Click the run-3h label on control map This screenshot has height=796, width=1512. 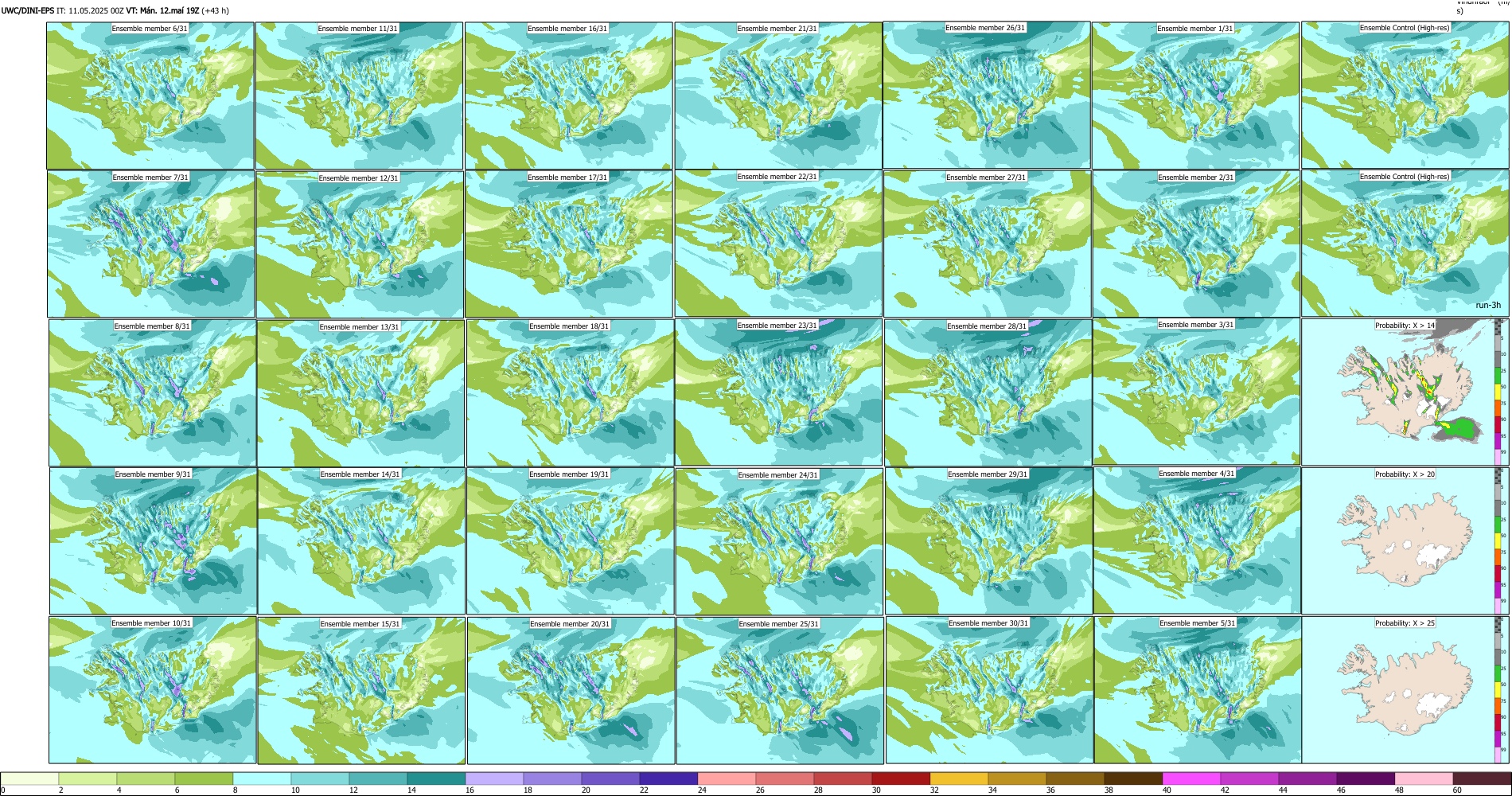[x=1488, y=306]
